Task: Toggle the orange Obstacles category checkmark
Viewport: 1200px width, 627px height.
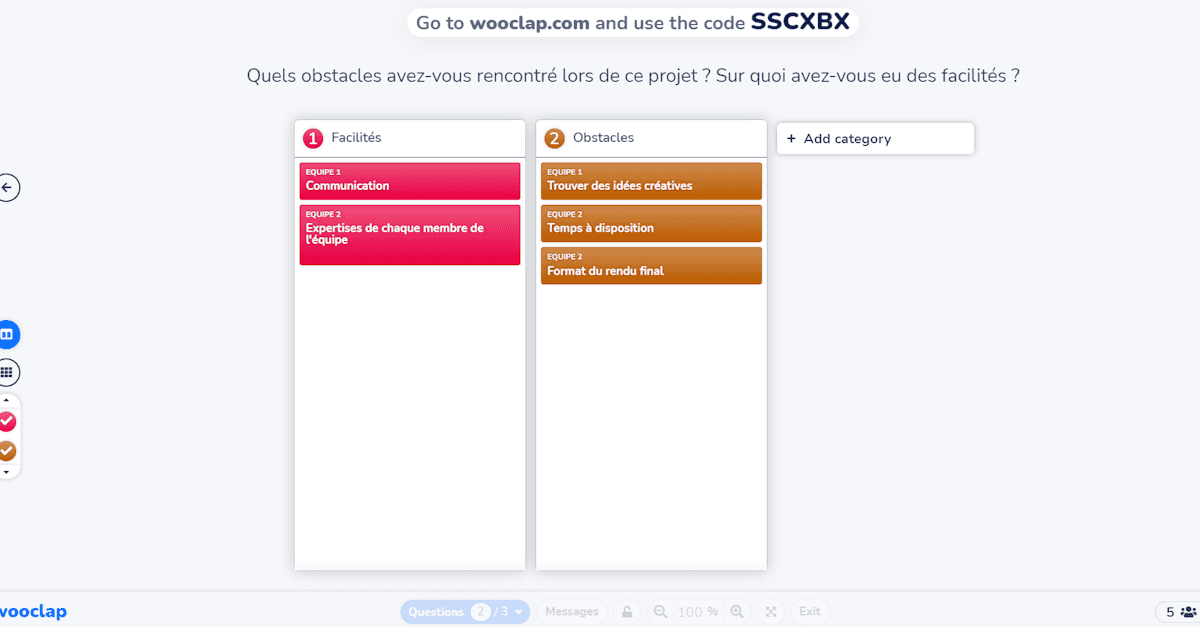Action: click(x=7, y=451)
